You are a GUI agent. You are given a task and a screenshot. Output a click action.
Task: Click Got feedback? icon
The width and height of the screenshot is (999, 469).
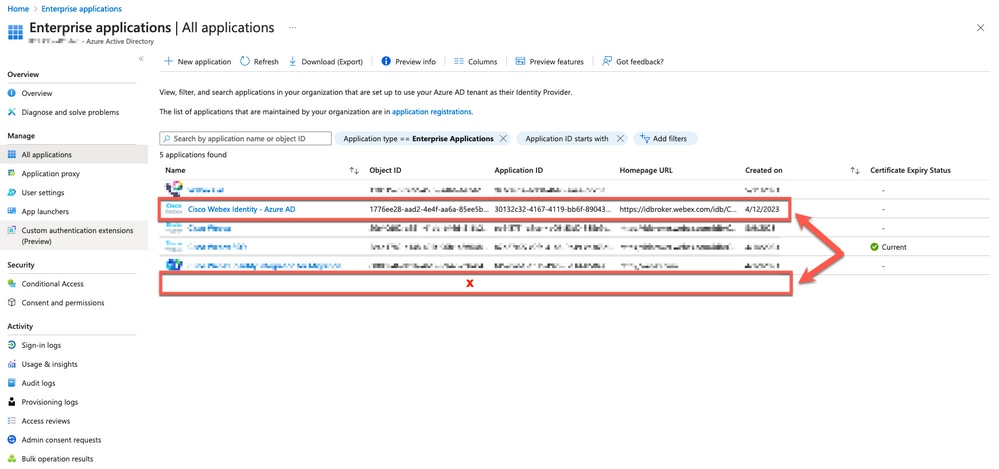(607, 62)
